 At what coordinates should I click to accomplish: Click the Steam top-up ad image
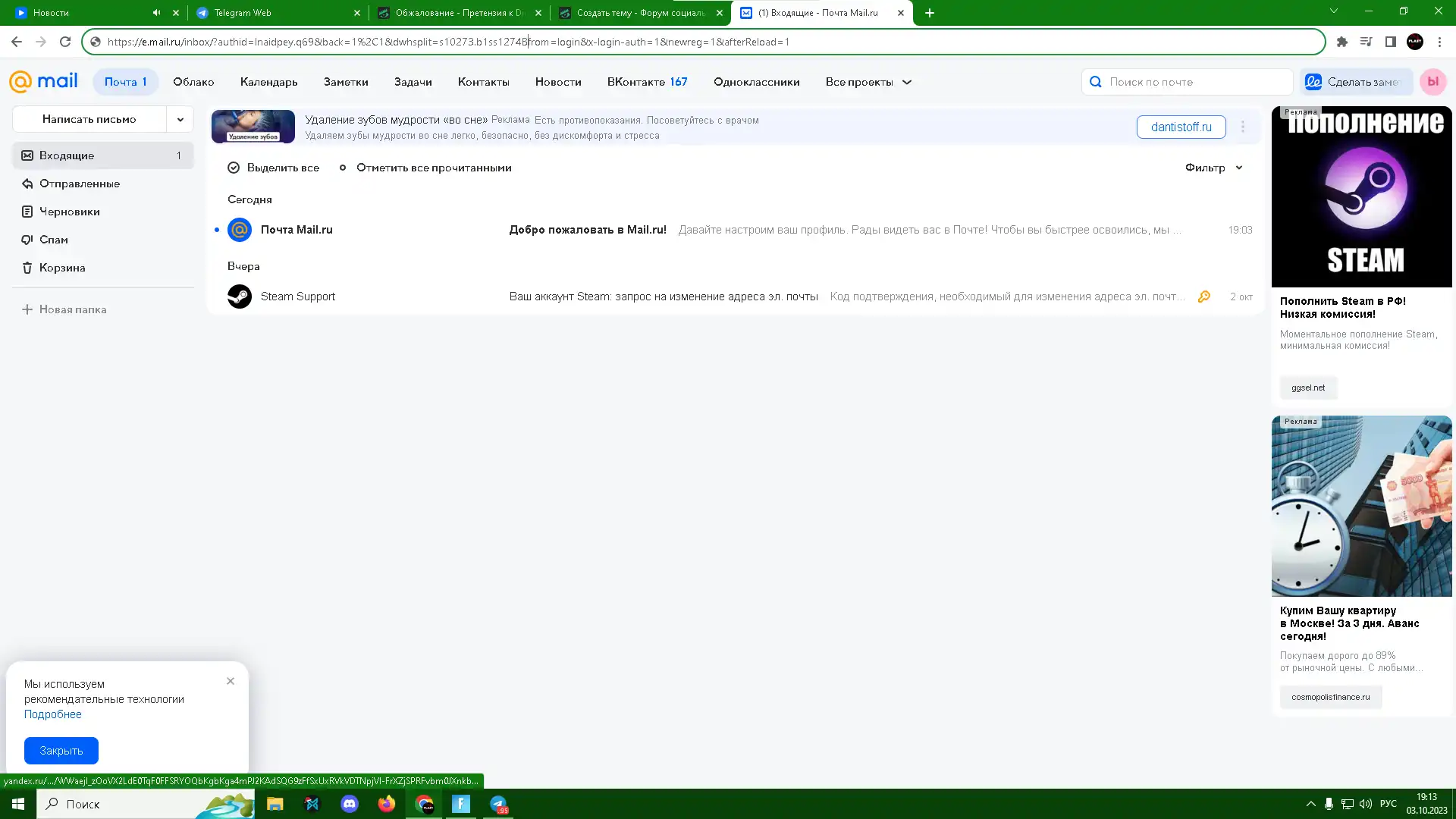click(1361, 196)
